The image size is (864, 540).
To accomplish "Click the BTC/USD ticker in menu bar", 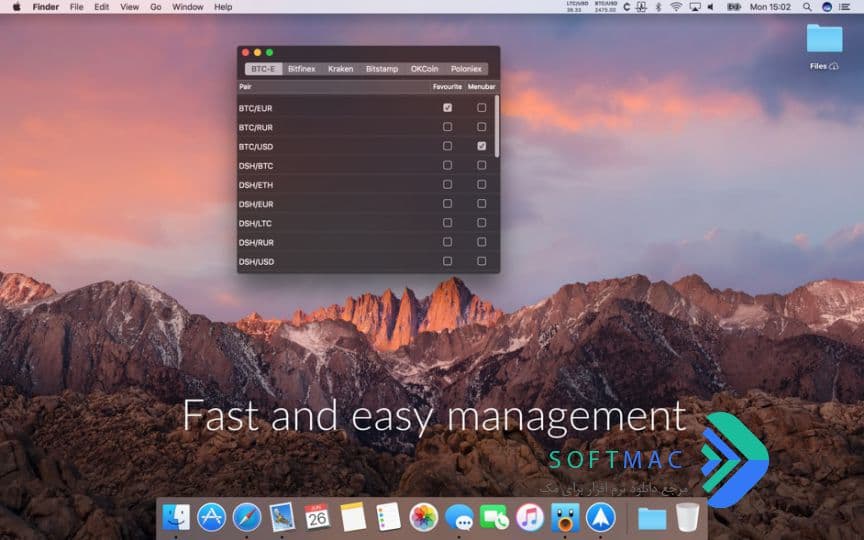I will pos(606,7).
